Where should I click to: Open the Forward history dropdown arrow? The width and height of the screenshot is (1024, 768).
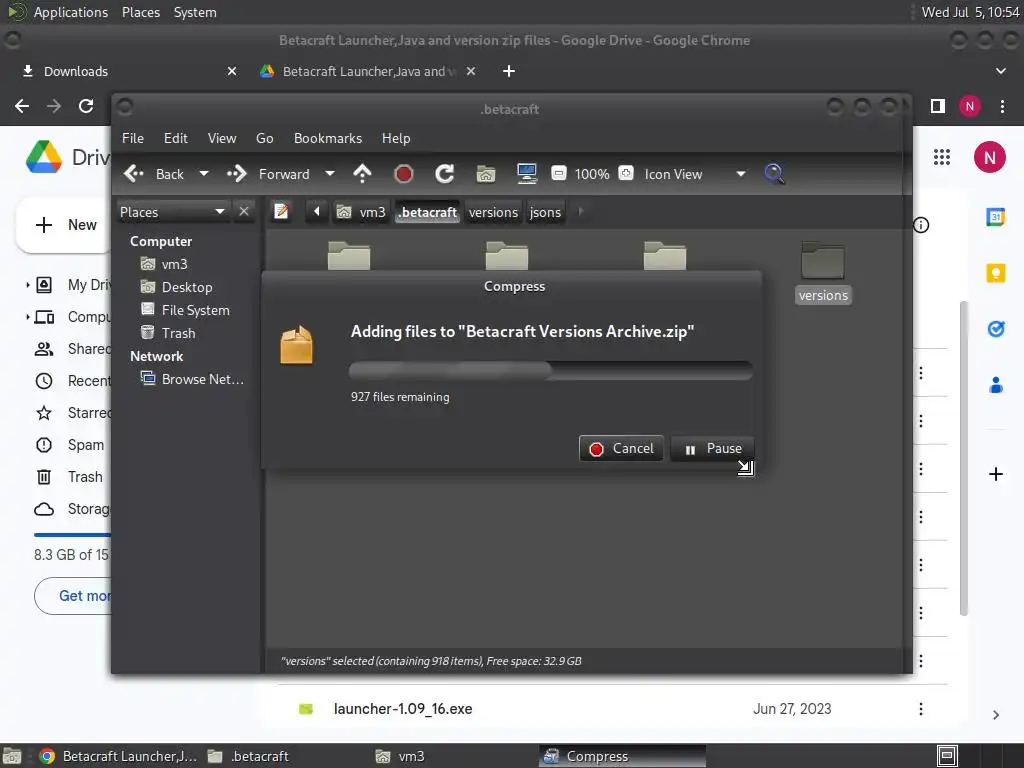(330, 174)
